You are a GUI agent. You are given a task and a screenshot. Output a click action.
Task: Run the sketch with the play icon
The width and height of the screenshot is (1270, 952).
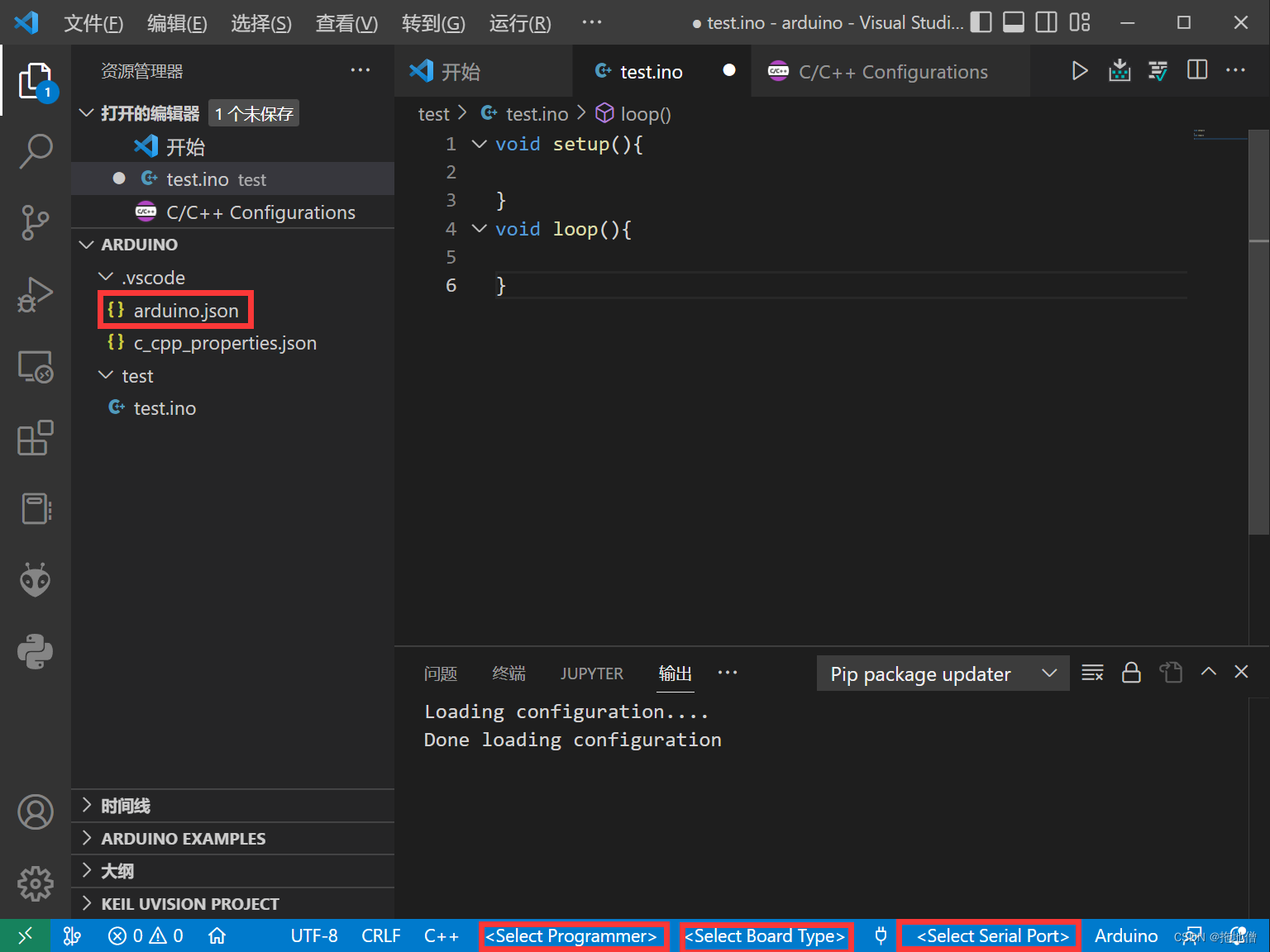[1079, 70]
